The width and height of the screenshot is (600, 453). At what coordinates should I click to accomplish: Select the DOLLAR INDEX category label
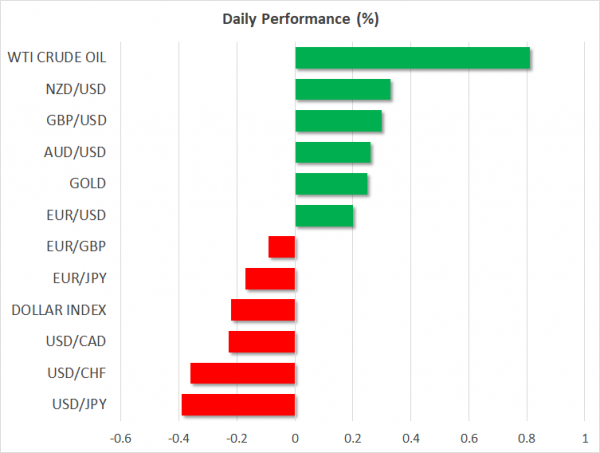(62, 310)
